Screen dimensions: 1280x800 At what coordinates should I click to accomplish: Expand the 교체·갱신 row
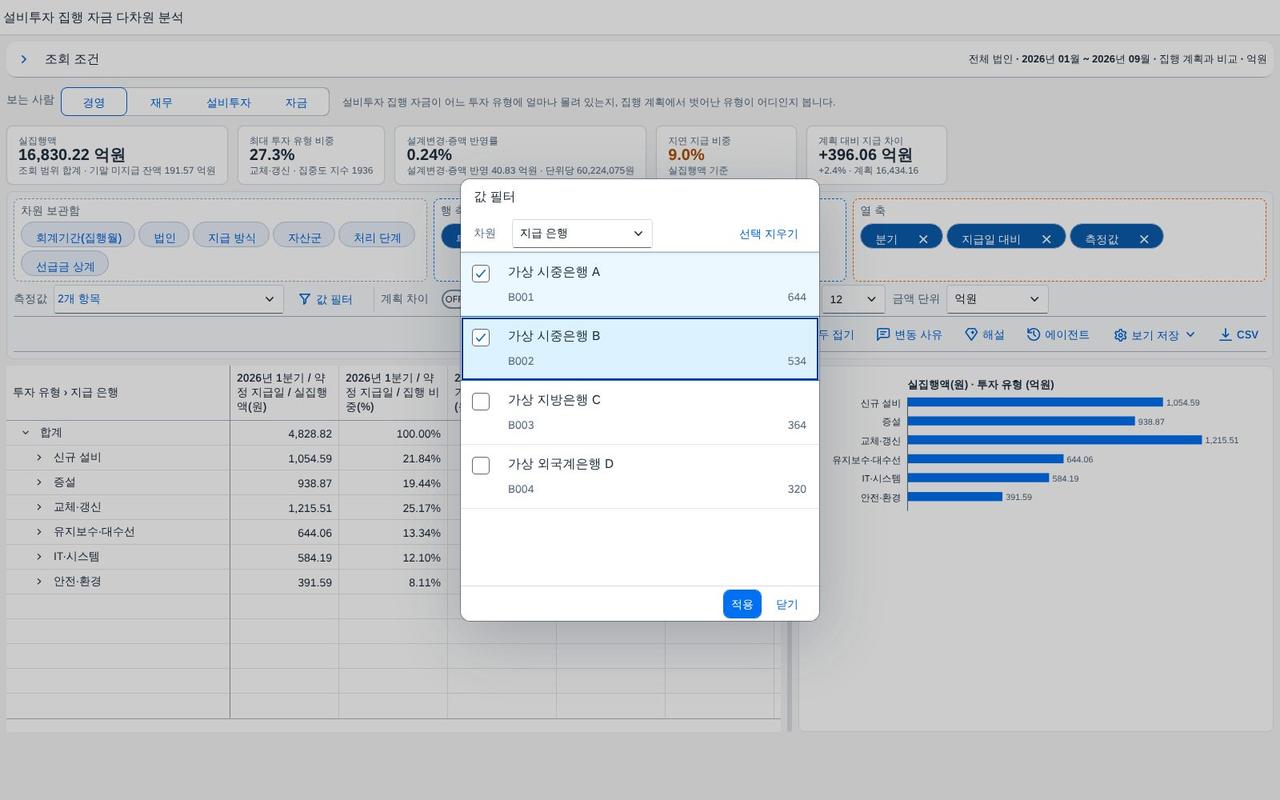click(x=39, y=508)
